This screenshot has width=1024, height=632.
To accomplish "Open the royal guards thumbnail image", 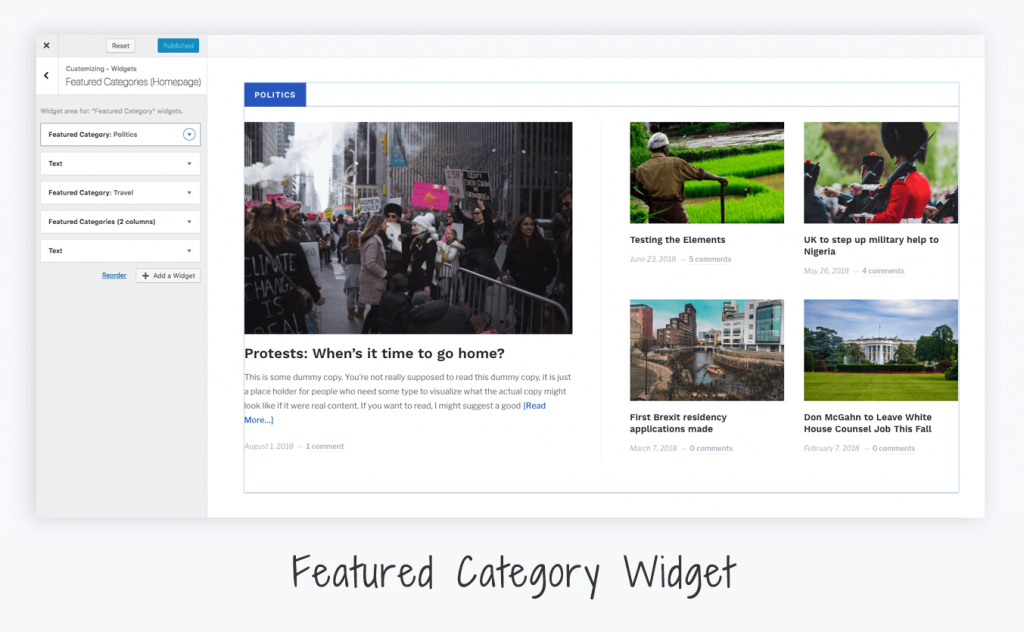I will tap(881, 173).
